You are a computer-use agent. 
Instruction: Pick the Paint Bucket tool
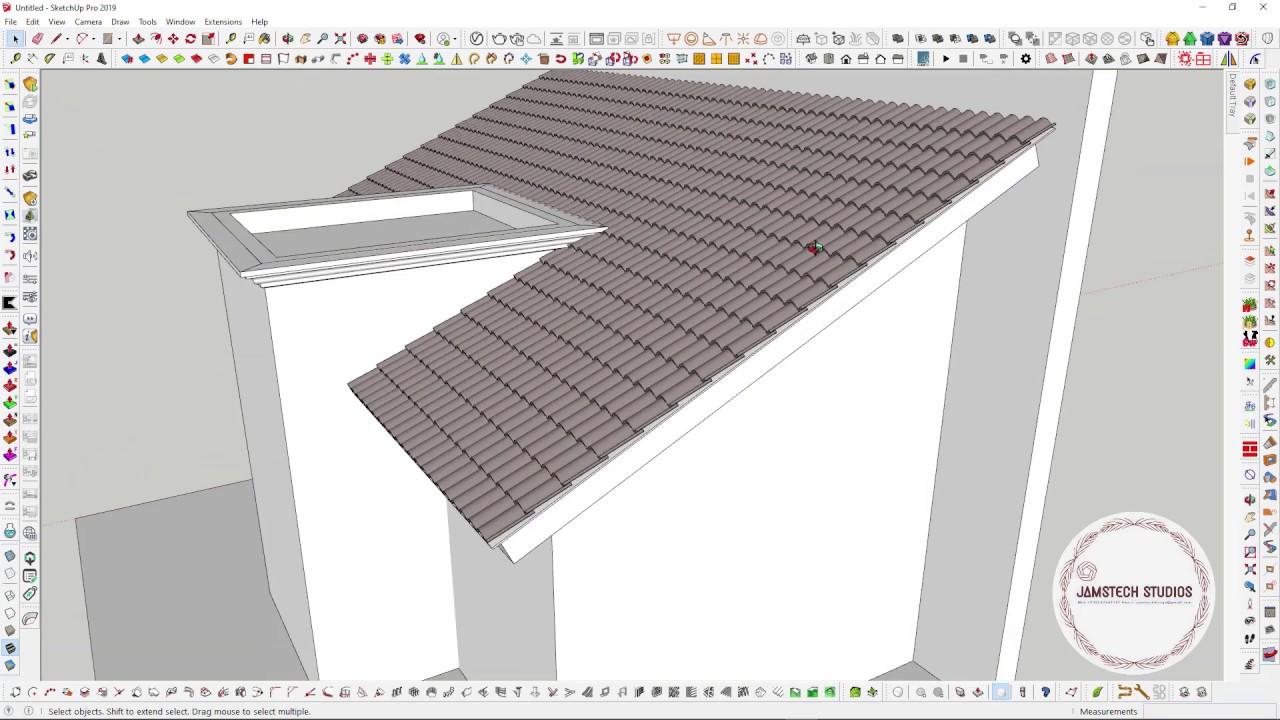pyautogui.click(x=264, y=39)
